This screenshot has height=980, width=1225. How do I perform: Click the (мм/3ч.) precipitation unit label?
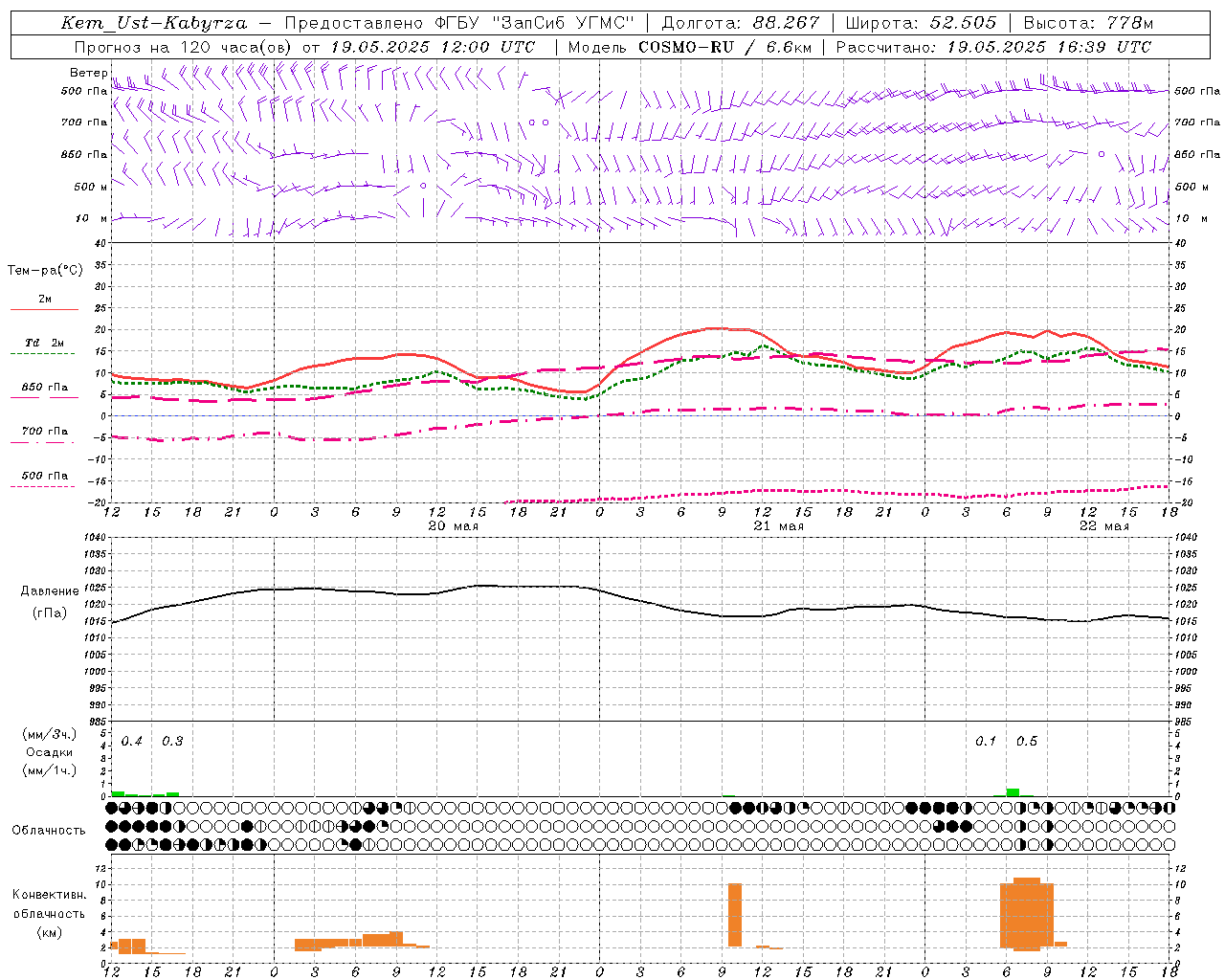(x=49, y=734)
